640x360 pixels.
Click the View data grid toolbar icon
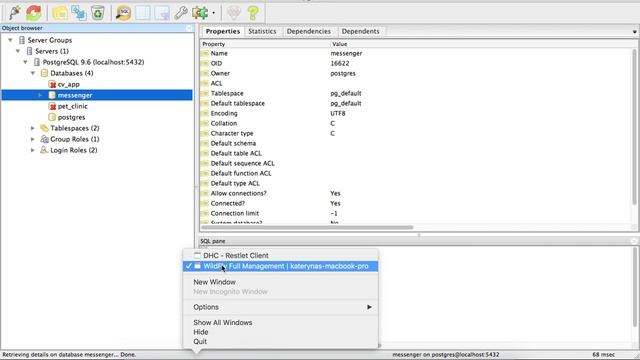pyautogui.click(x=143, y=13)
